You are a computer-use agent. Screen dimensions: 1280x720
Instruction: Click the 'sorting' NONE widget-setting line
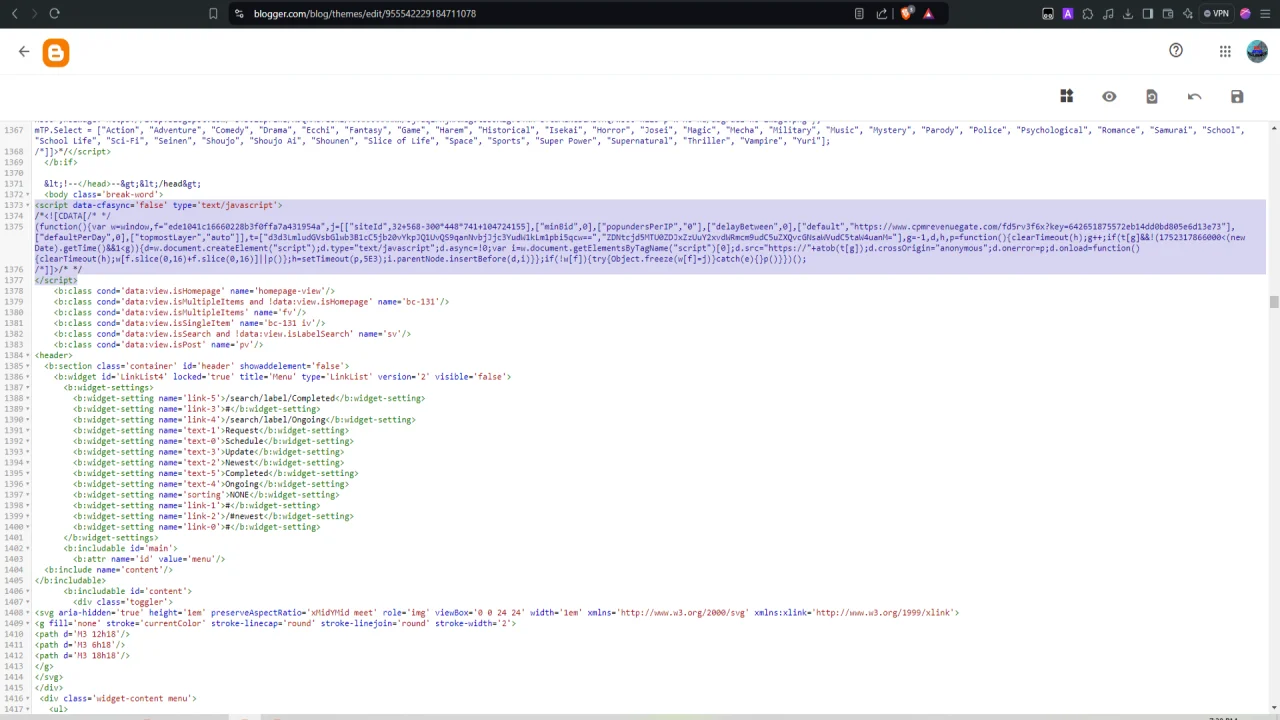pos(206,495)
